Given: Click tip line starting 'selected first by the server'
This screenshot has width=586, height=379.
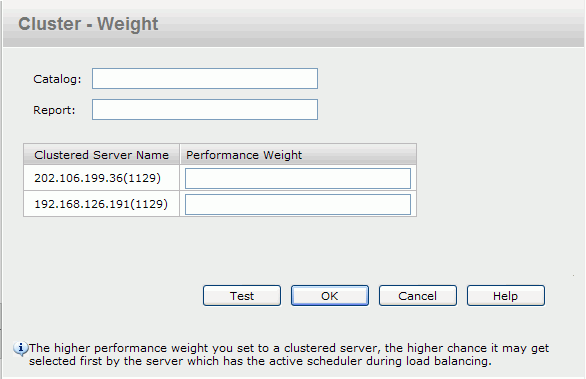Looking at the screenshot, I should click(x=260, y=361).
